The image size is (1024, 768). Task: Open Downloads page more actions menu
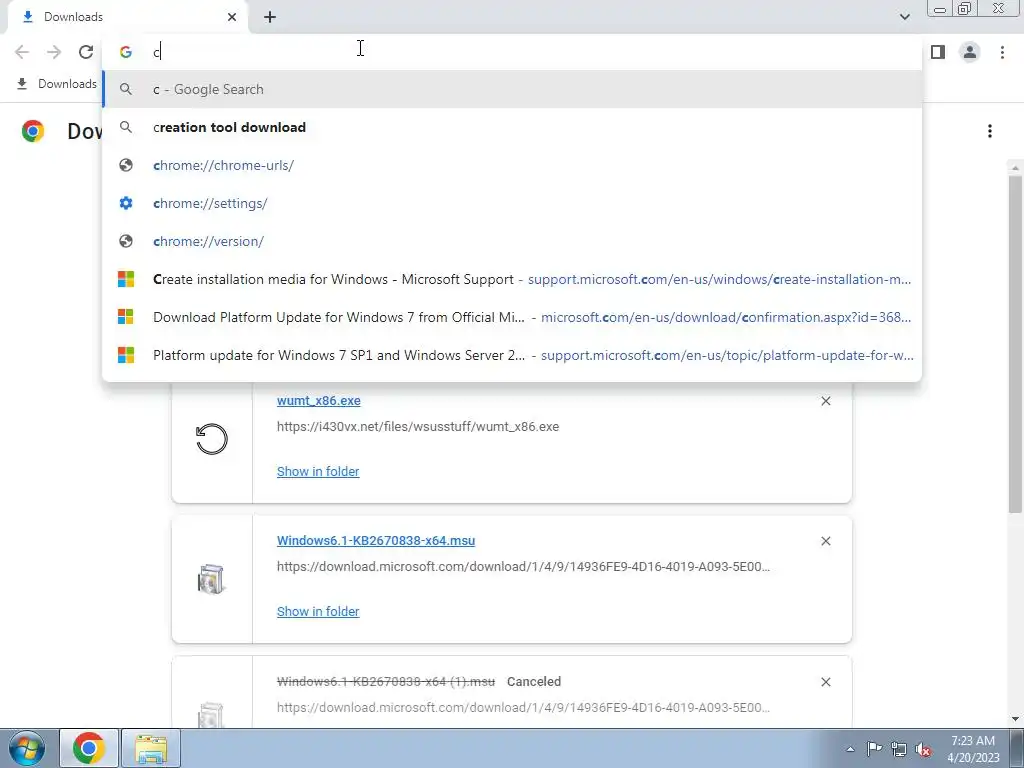(989, 131)
